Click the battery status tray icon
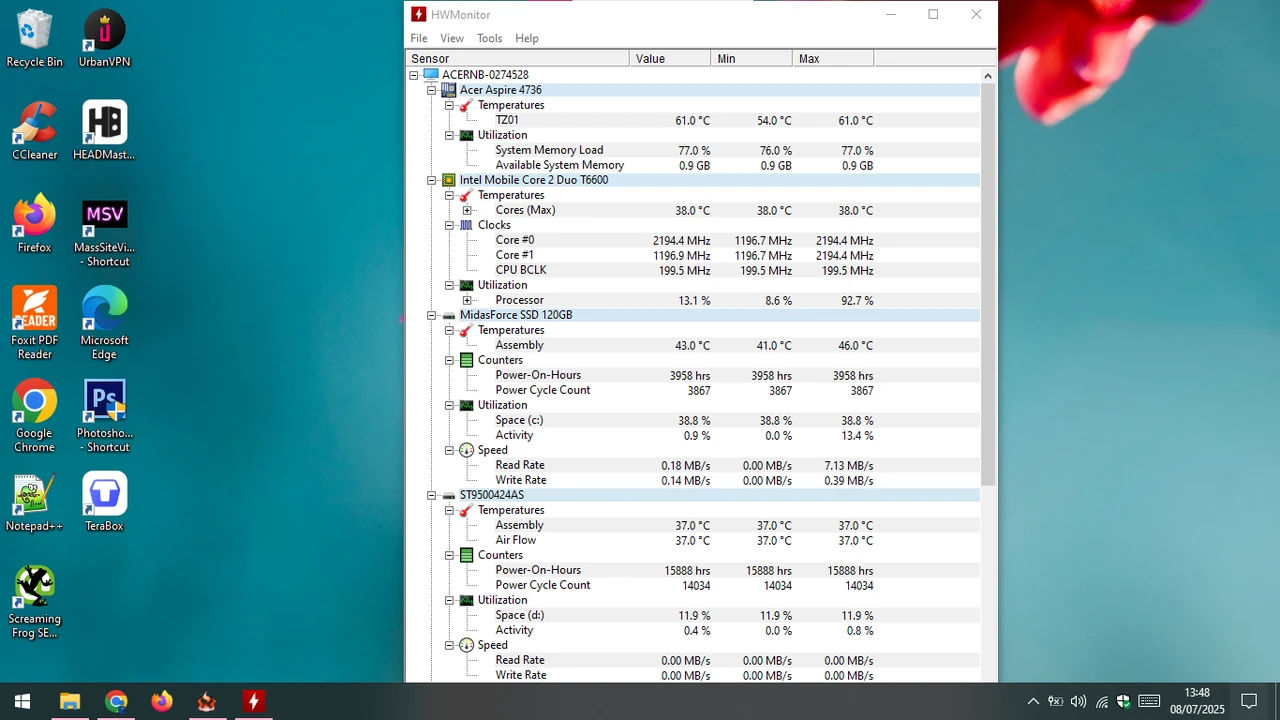1280x720 pixels. pos(1055,701)
